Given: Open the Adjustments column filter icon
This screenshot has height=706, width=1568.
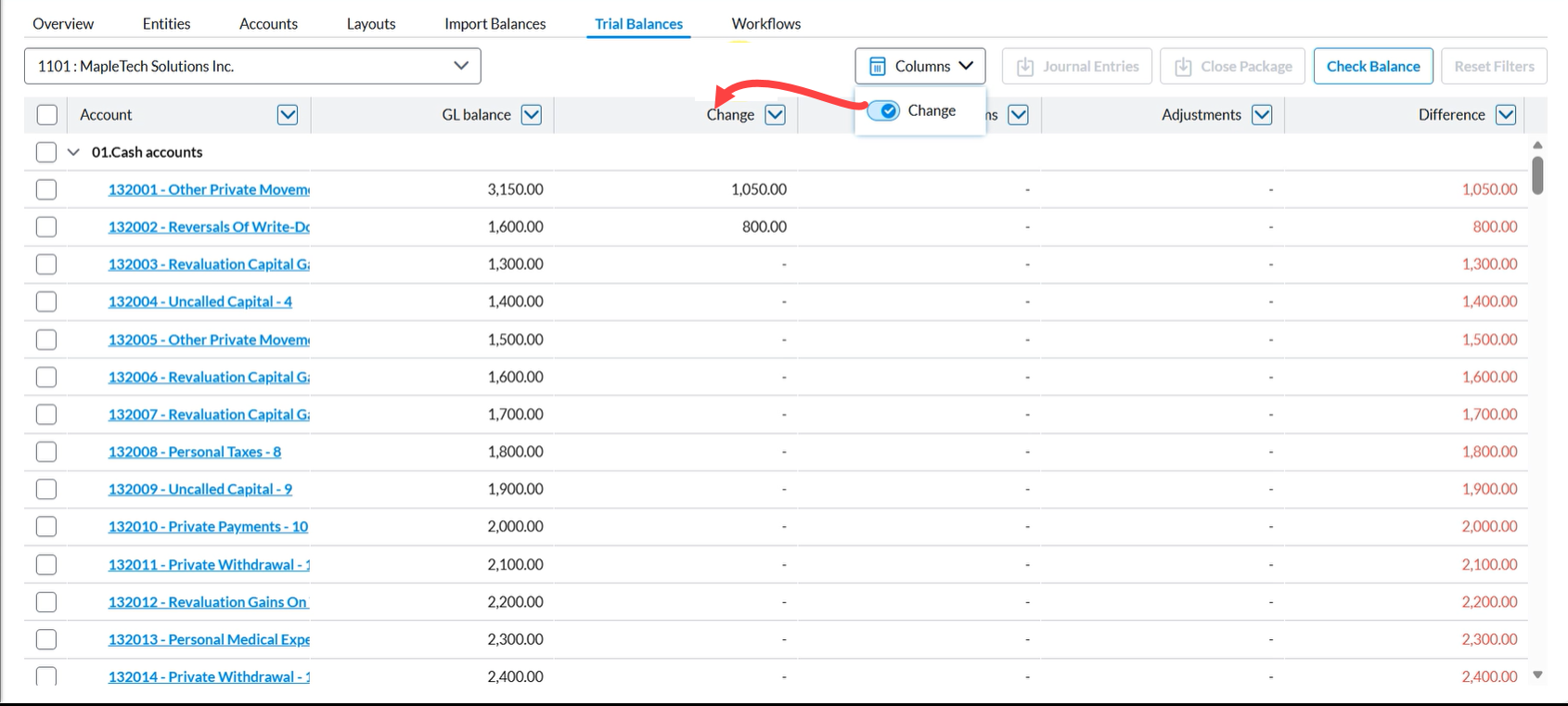Looking at the screenshot, I should tap(1262, 114).
